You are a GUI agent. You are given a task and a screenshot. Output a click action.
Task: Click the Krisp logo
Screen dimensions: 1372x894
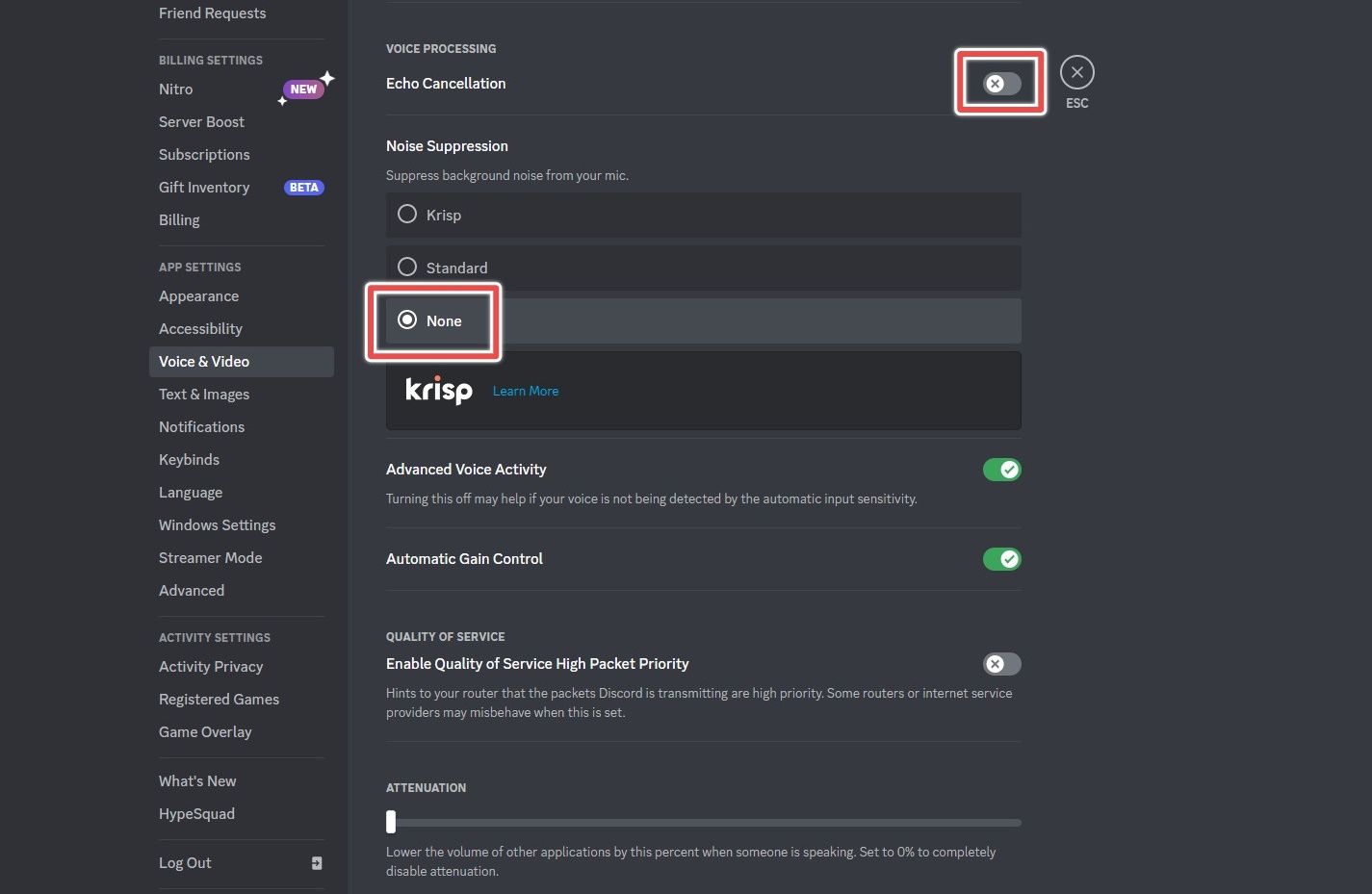pos(439,390)
